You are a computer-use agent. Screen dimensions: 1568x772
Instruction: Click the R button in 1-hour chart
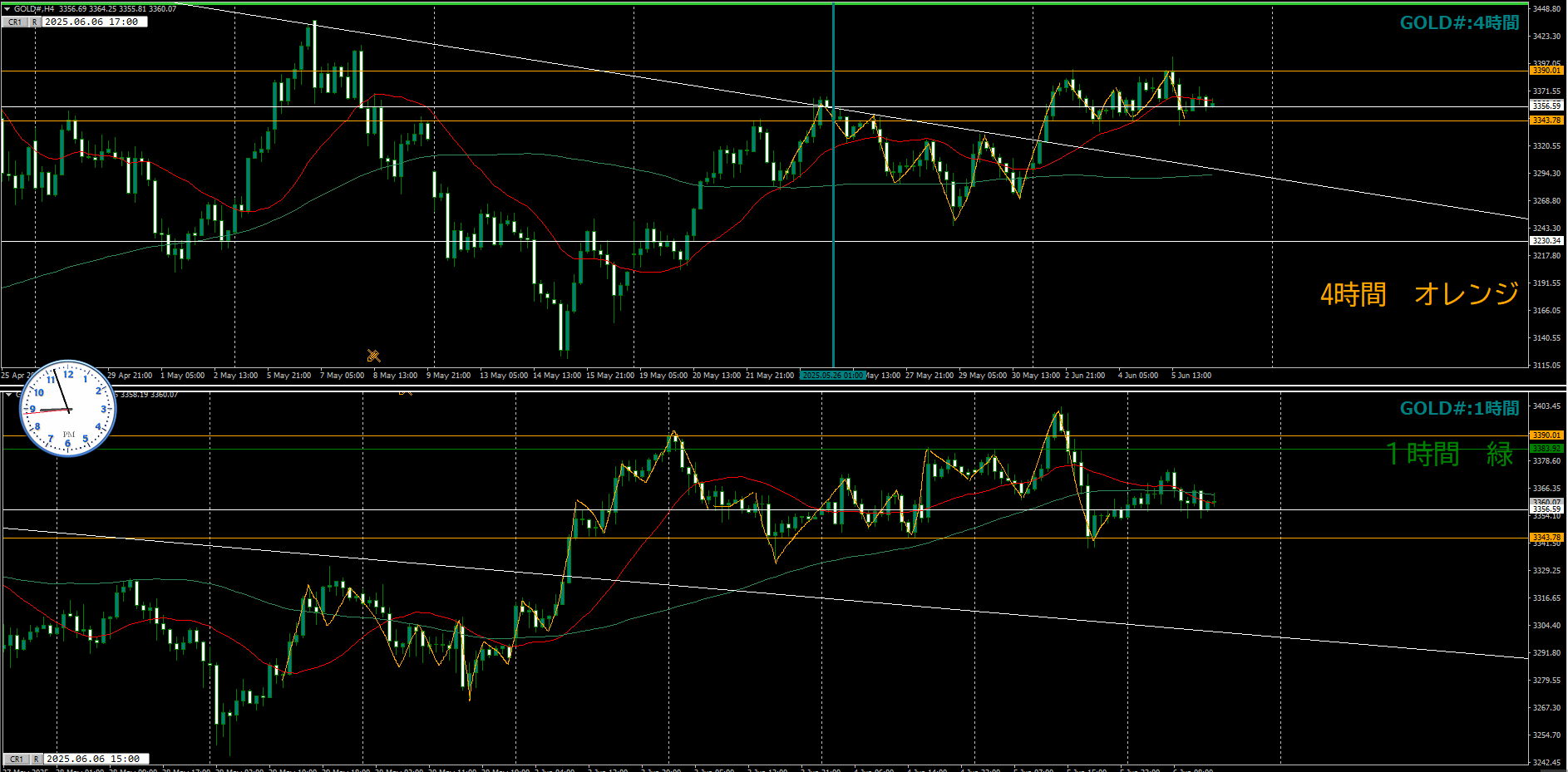click(36, 759)
